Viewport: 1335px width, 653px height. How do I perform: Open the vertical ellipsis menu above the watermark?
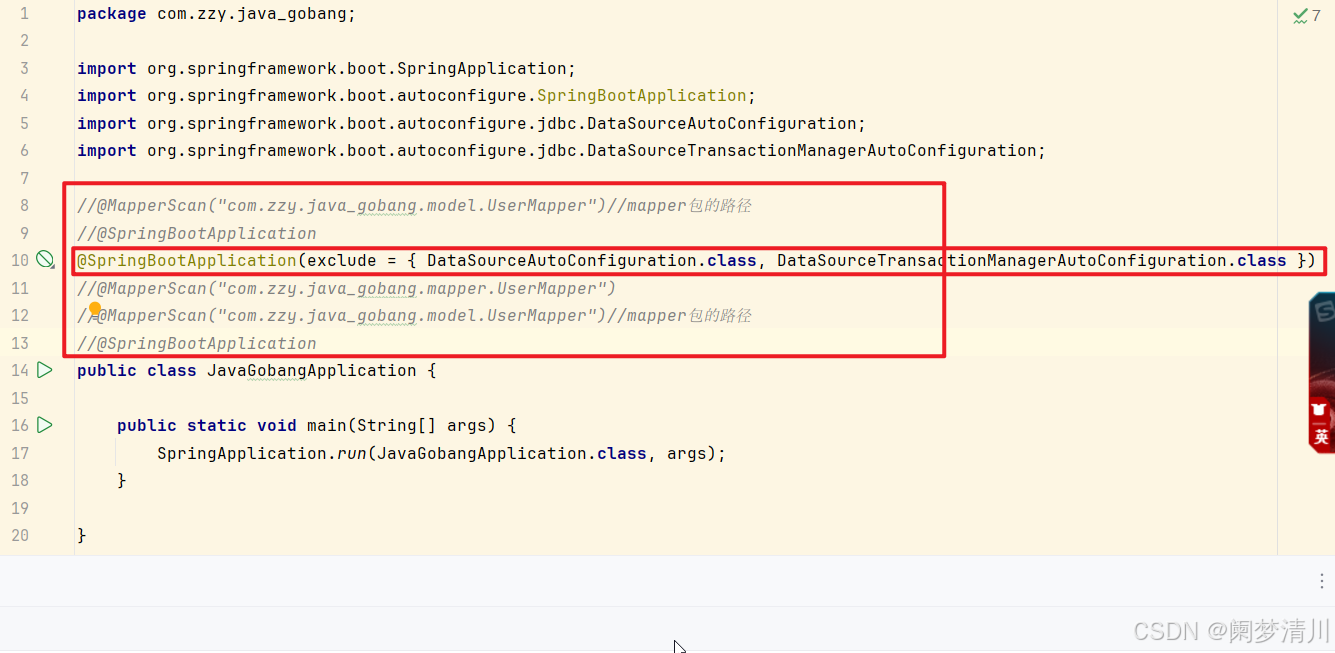coord(1323,580)
